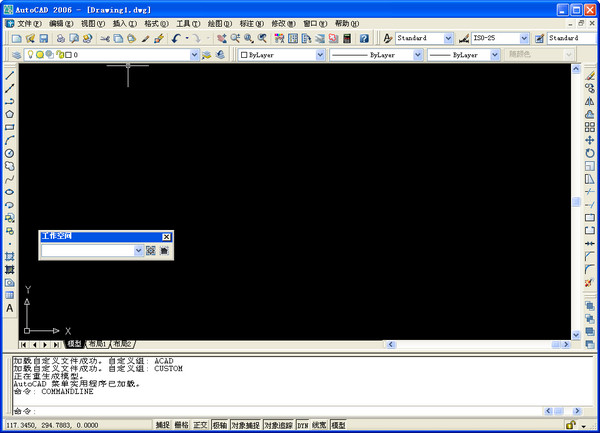Open the 修改 menu

283,24
